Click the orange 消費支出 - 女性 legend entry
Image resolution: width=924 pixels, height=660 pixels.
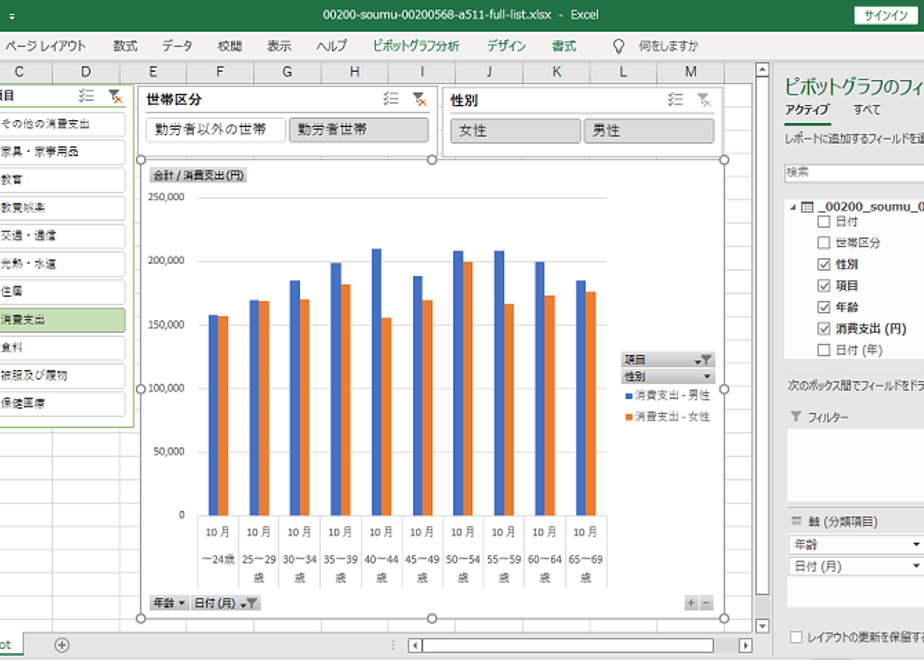coord(668,417)
